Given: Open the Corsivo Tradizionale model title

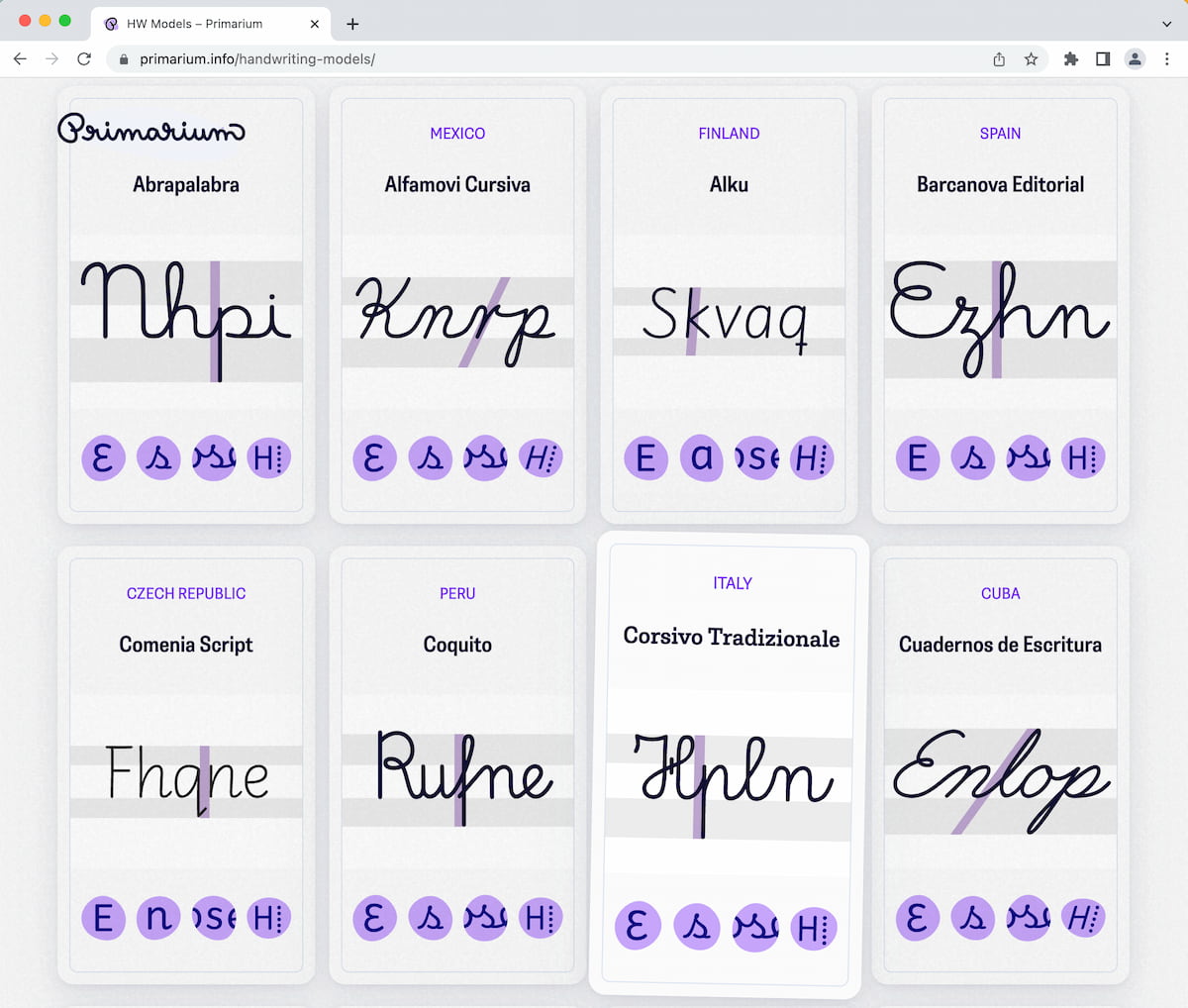Looking at the screenshot, I should (x=732, y=638).
